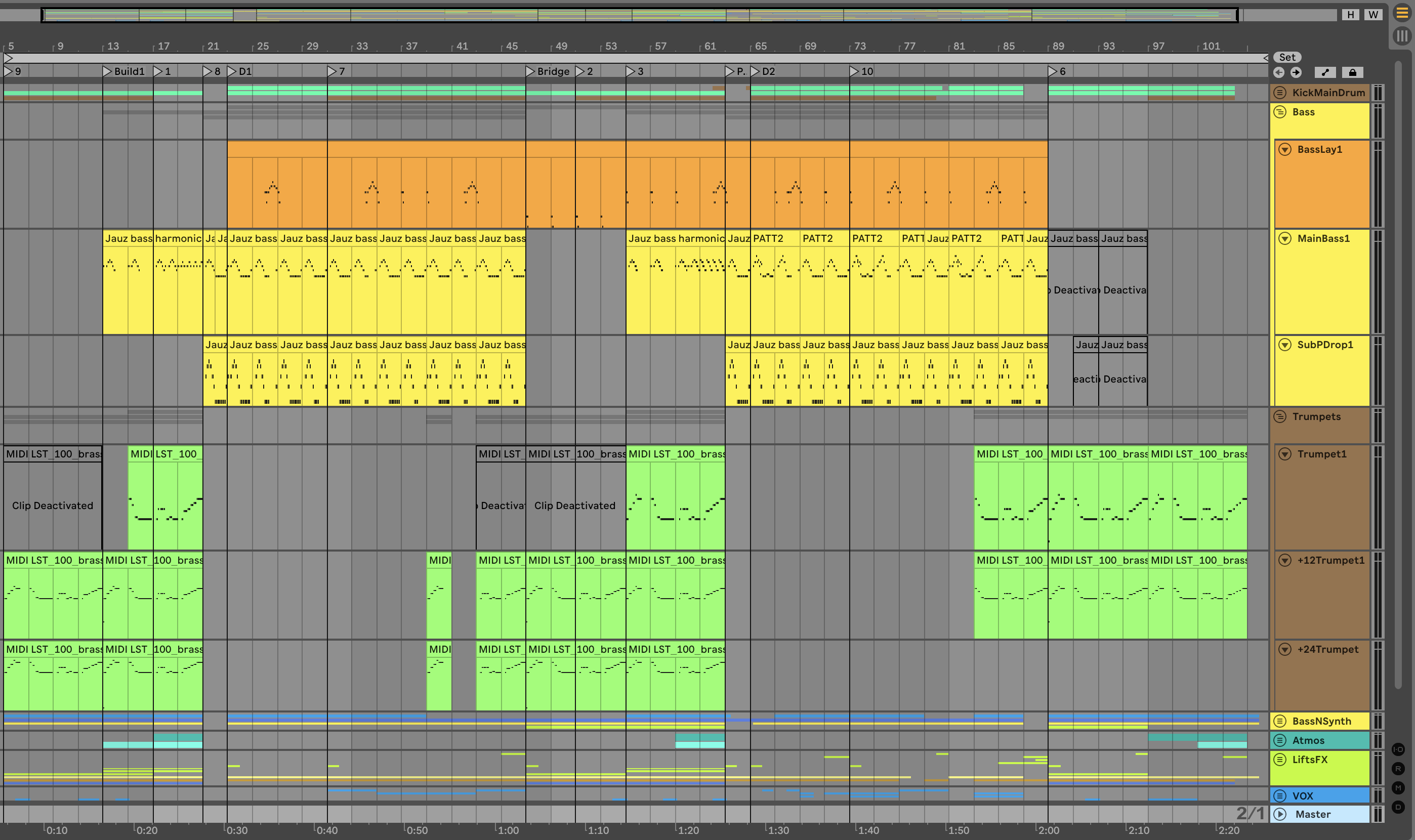Viewport: 1415px width, 840px height.
Task: Show the In/Out section via I-O button
Action: pos(1398,749)
